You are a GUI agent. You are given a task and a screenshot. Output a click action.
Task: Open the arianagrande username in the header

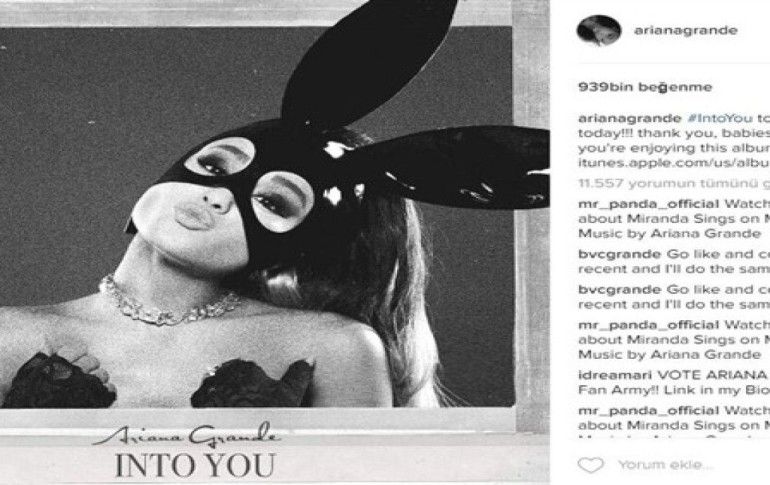(686, 30)
